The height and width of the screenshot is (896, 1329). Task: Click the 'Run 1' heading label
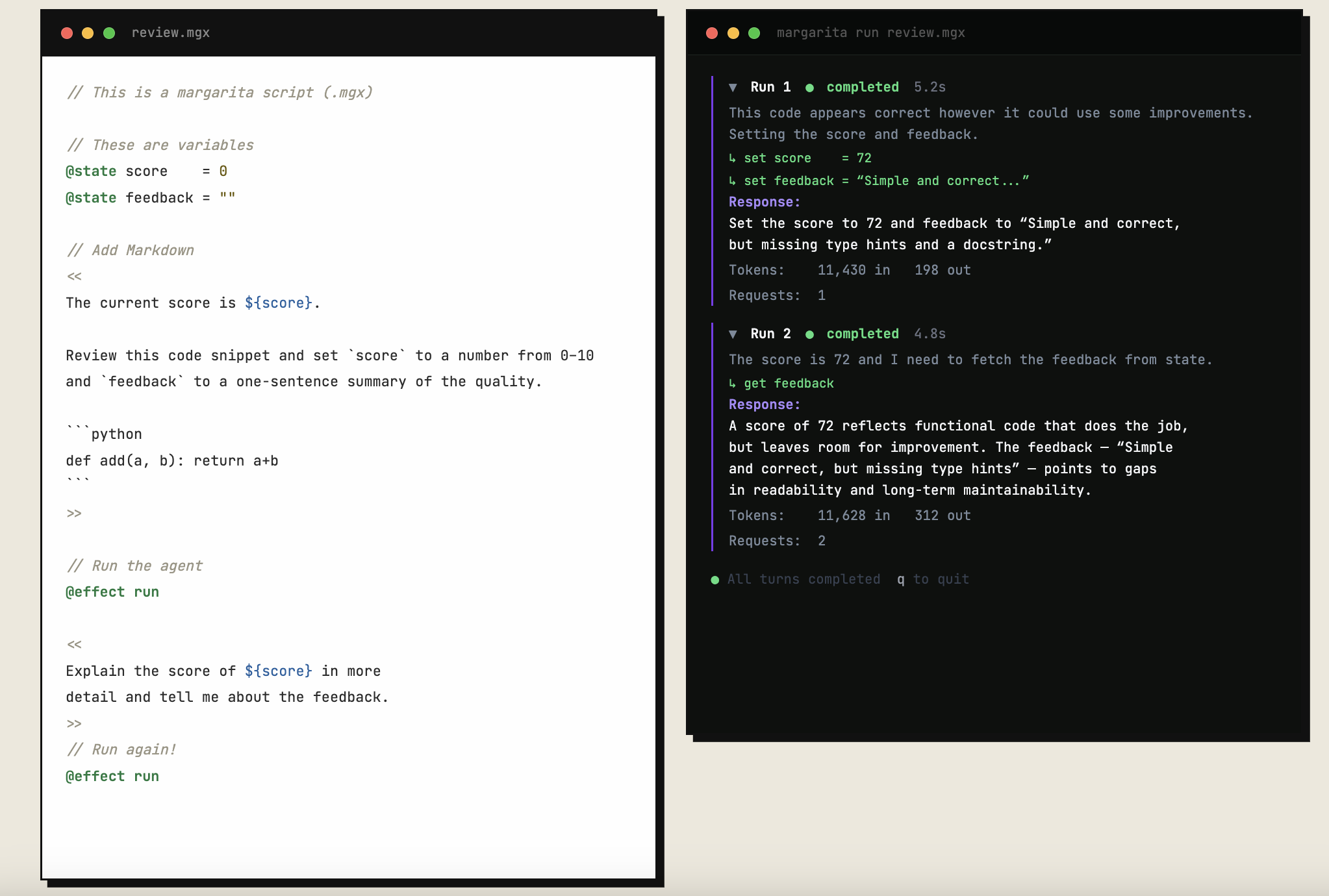tap(771, 87)
